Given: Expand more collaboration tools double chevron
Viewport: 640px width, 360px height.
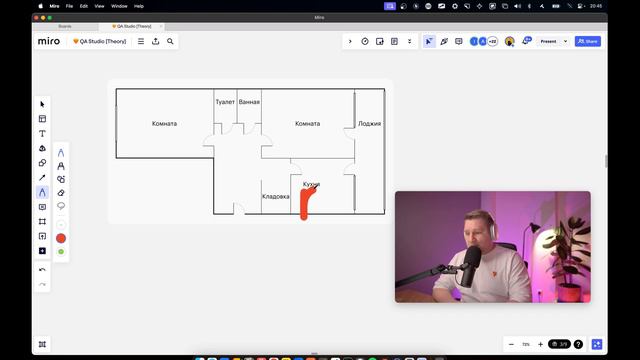Looking at the screenshot, I should (409, 41).
